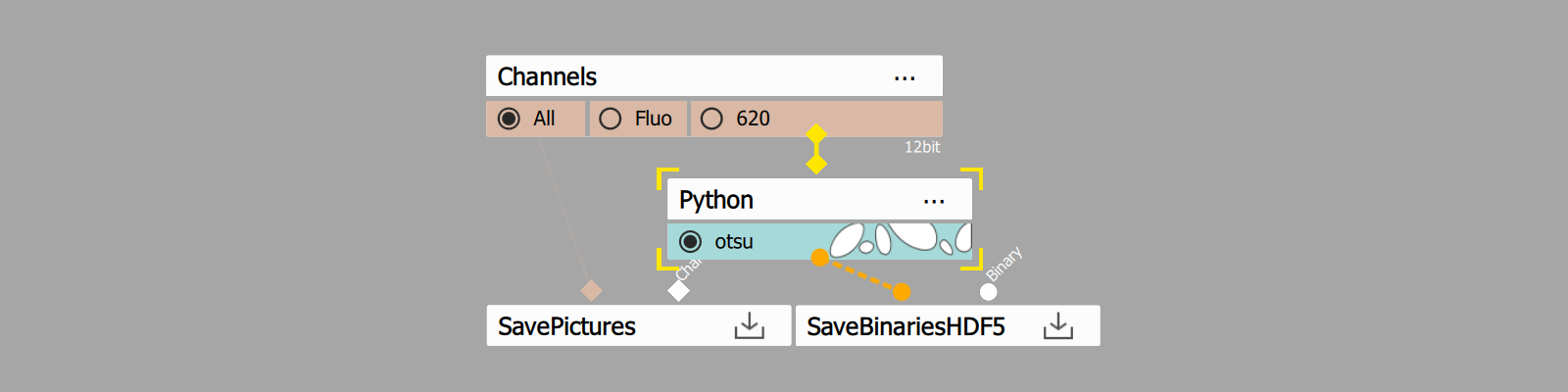This screenshot has width=1568, height=392.
Task: Select the otsu radio button
Action: coord(690,241)
